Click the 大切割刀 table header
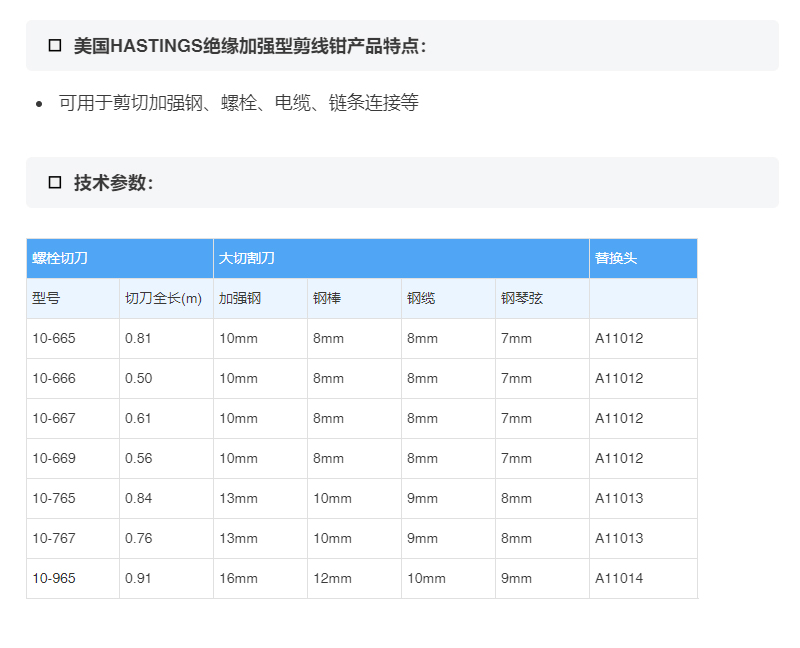The image size is (800, 648). (402, 258)
